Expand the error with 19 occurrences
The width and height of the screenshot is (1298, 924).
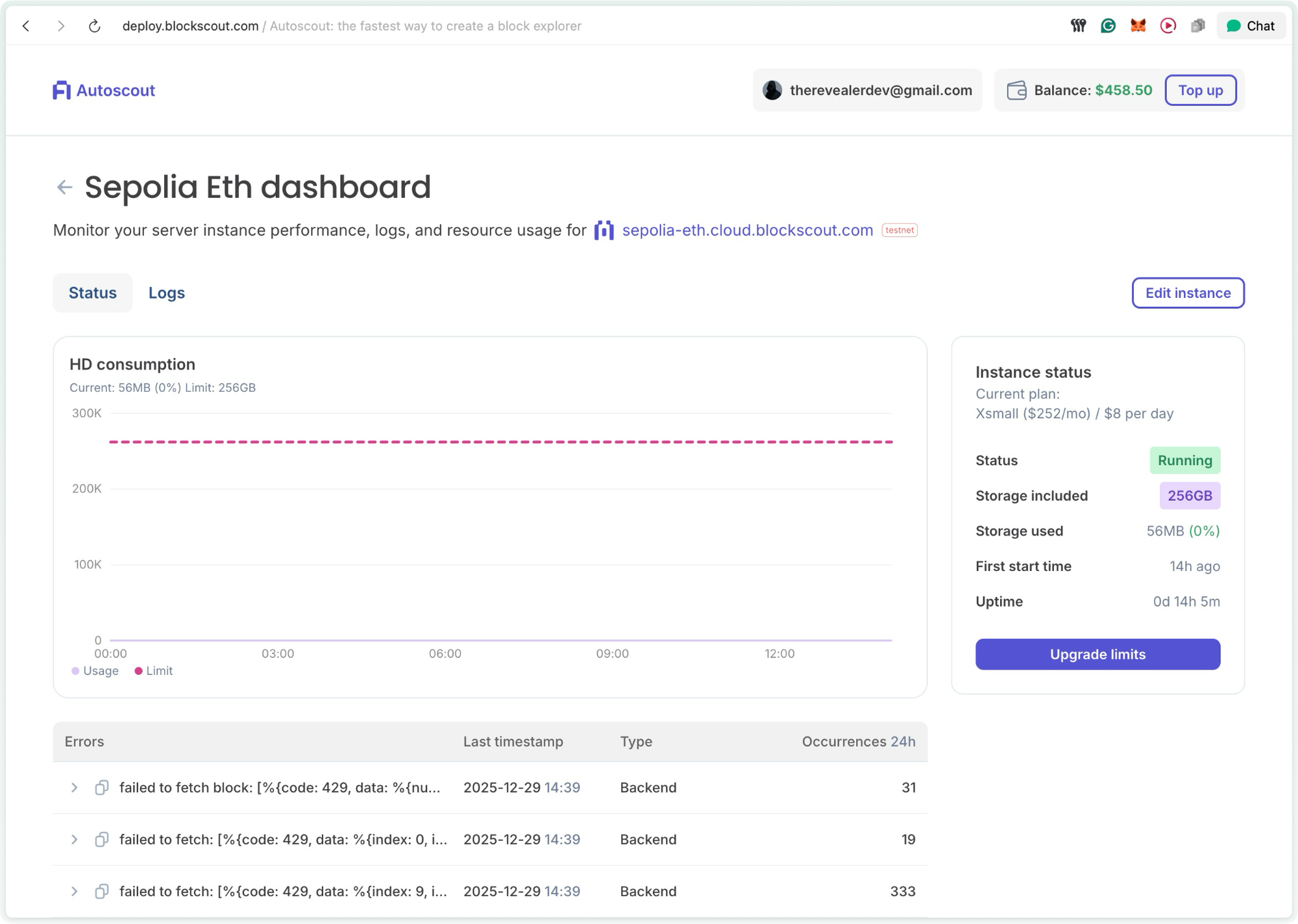pos(74,839)
